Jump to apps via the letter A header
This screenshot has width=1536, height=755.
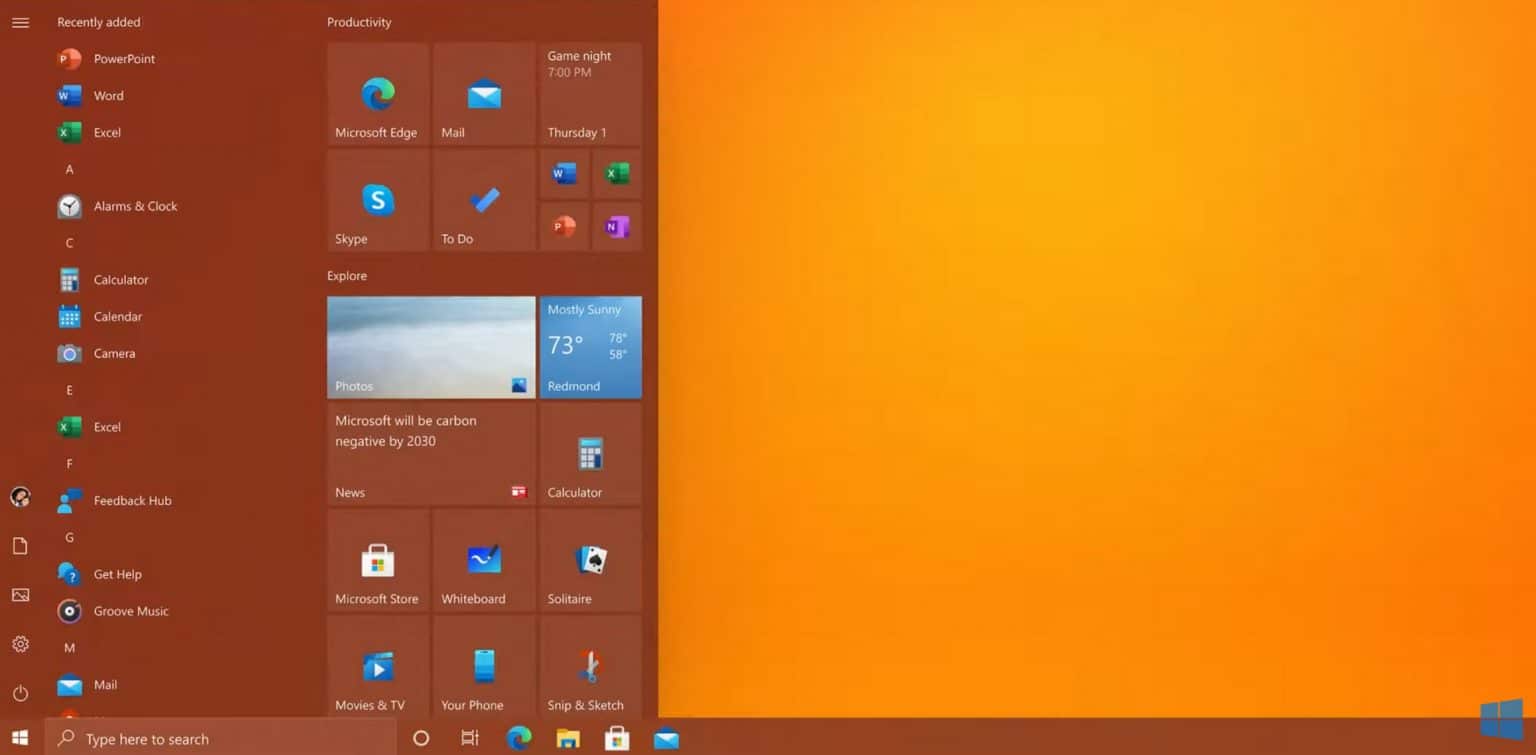click(x=69, y=169)
